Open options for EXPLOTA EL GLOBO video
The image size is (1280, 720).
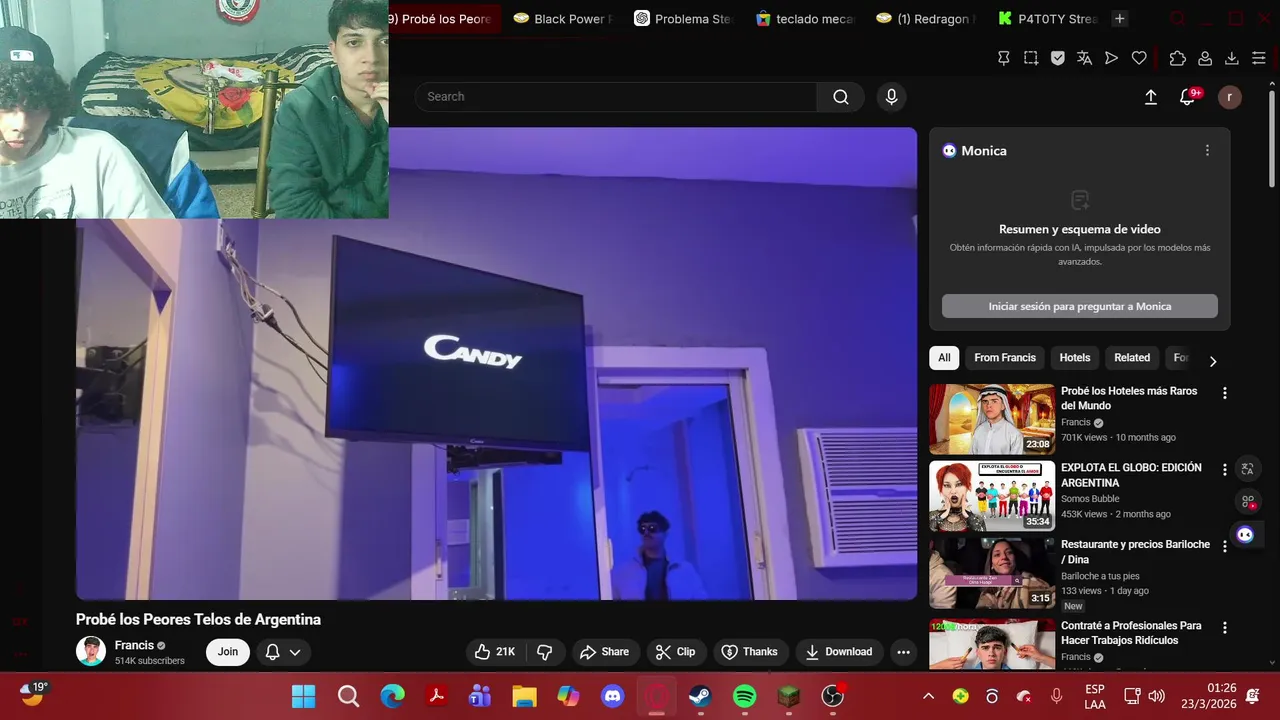[1224, 469]
